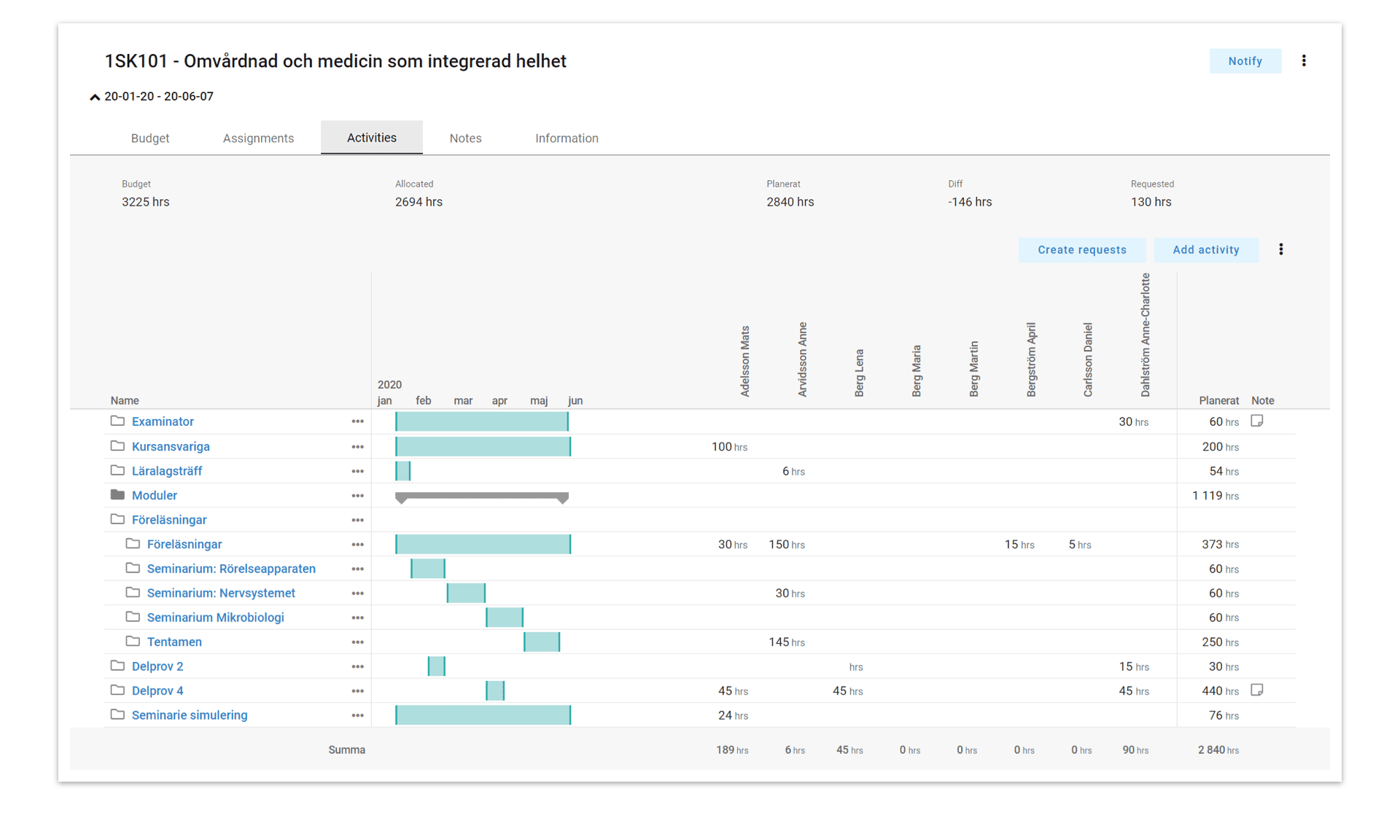1400x840 pixels.
Task: Open the overflow menu next to Notify
Action: point(1304,61)
